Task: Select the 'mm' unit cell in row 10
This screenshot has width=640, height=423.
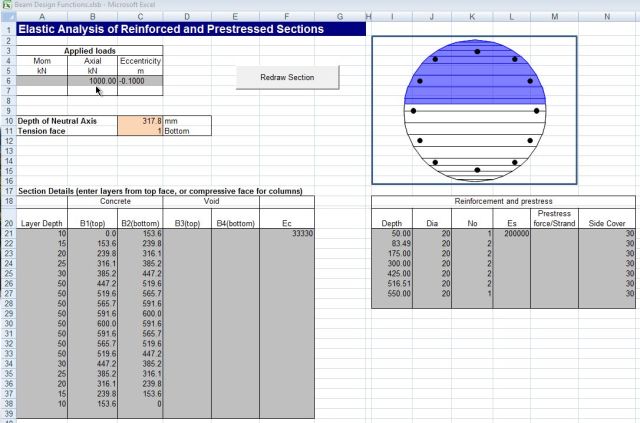Action: click(x=187, y=121)
